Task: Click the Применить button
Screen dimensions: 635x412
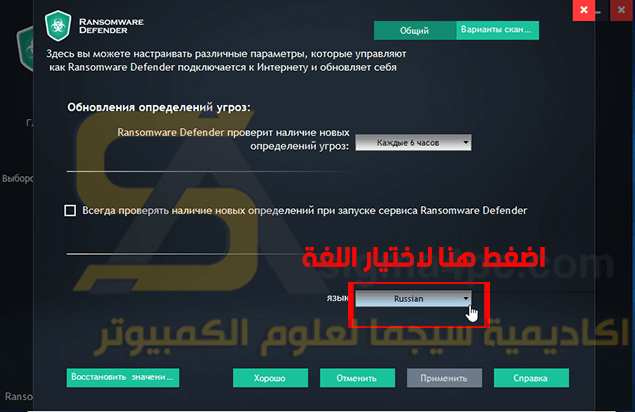Action: point(444,378)
